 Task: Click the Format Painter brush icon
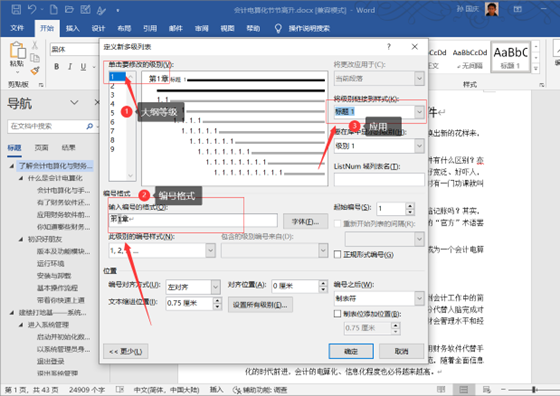tap(35, 71)
